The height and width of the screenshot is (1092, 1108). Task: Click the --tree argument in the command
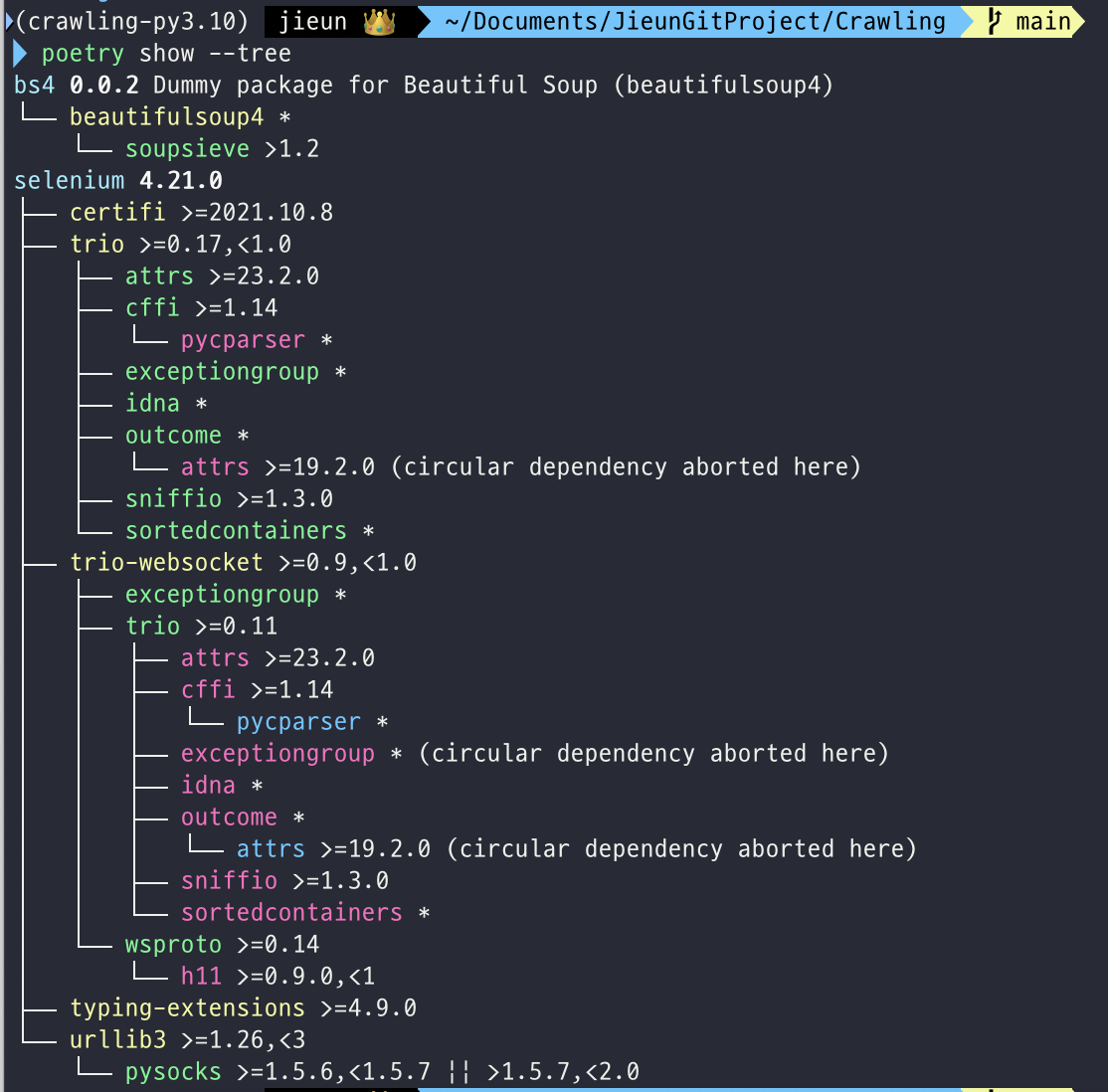(251, 54)
